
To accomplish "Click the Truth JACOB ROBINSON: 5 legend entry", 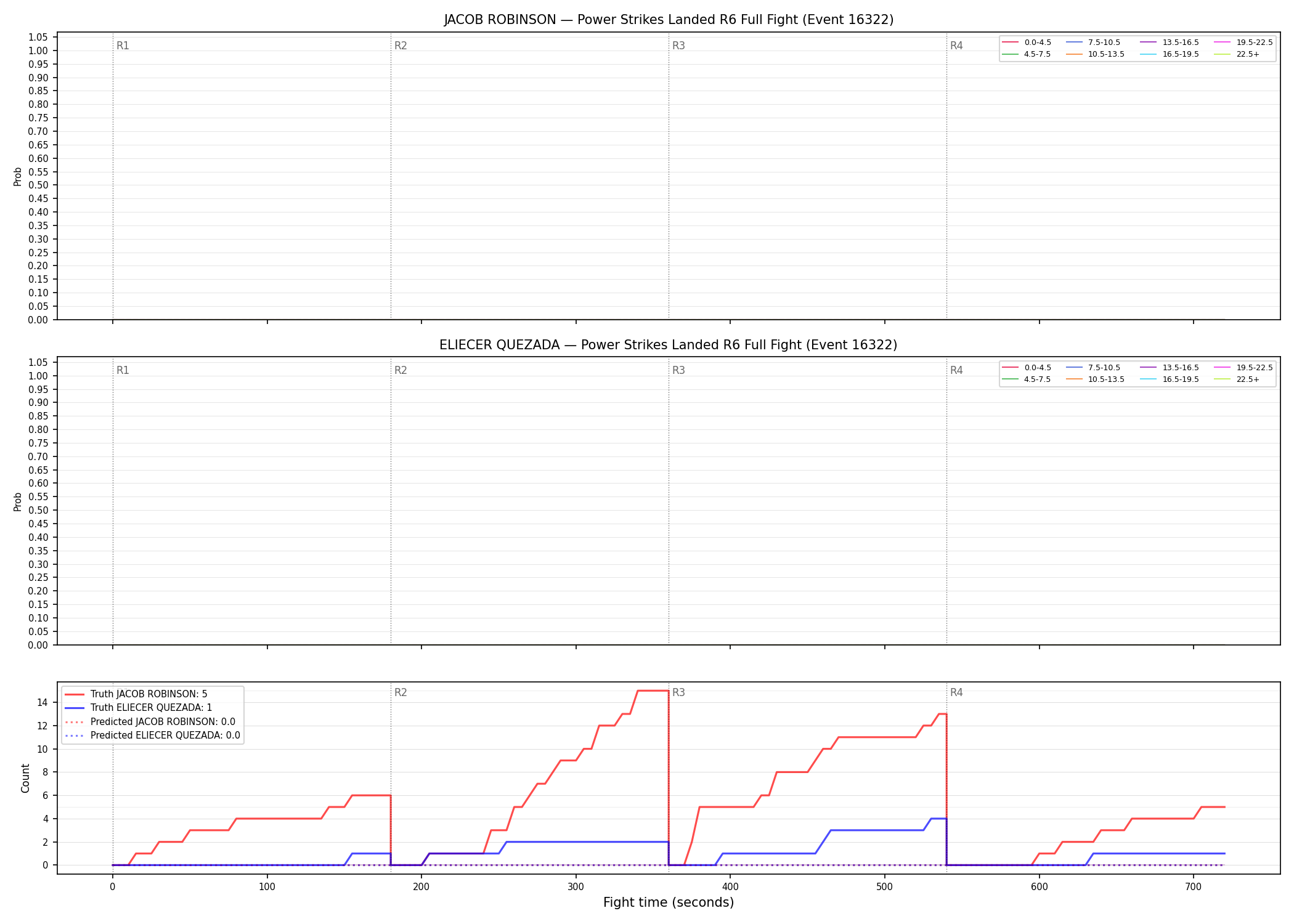I will tap(136, 694).
